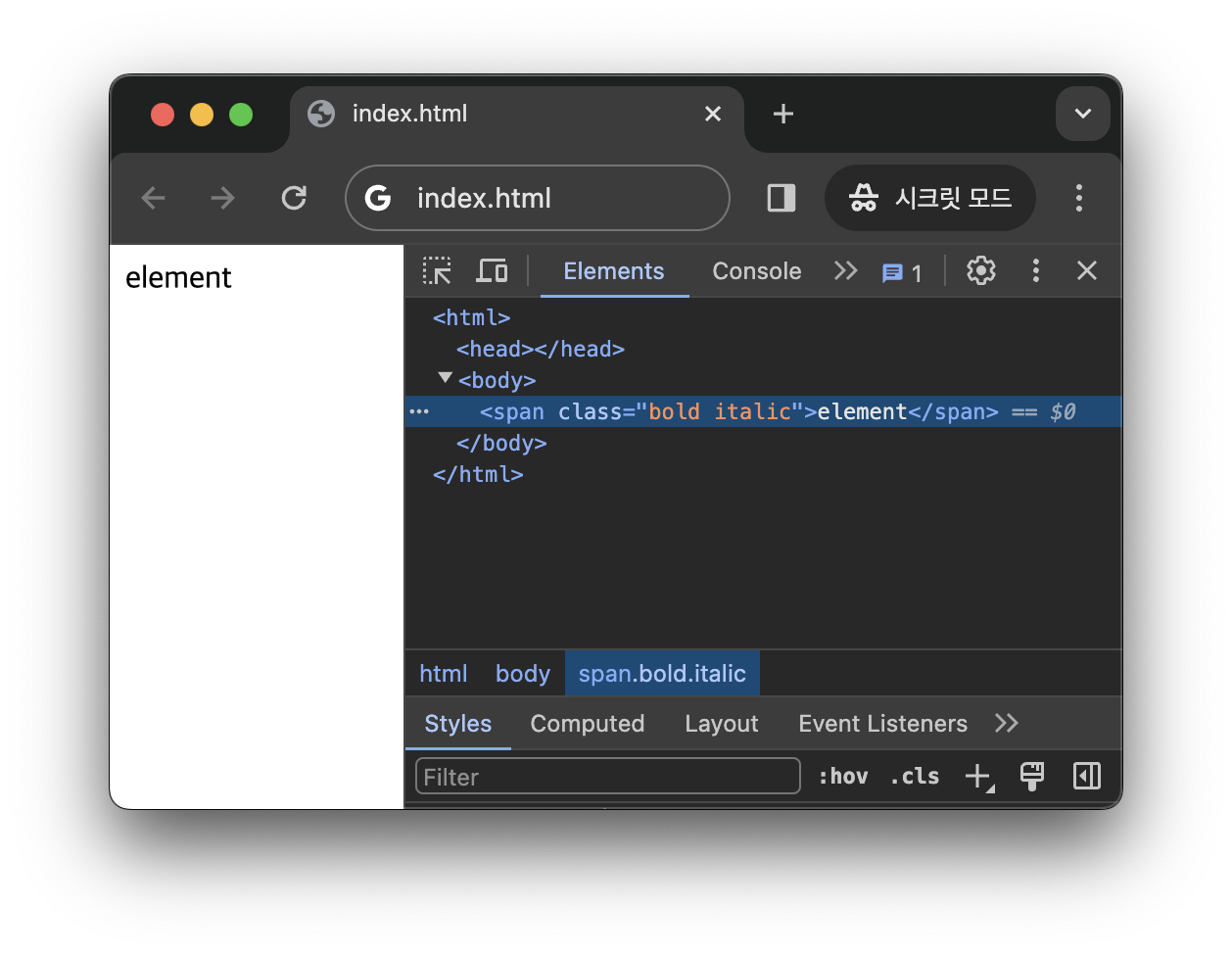The height and width of the screenshot is (954, 1232).
Task: Open DevTools settings gear
Action: click(x=980, y=270)
